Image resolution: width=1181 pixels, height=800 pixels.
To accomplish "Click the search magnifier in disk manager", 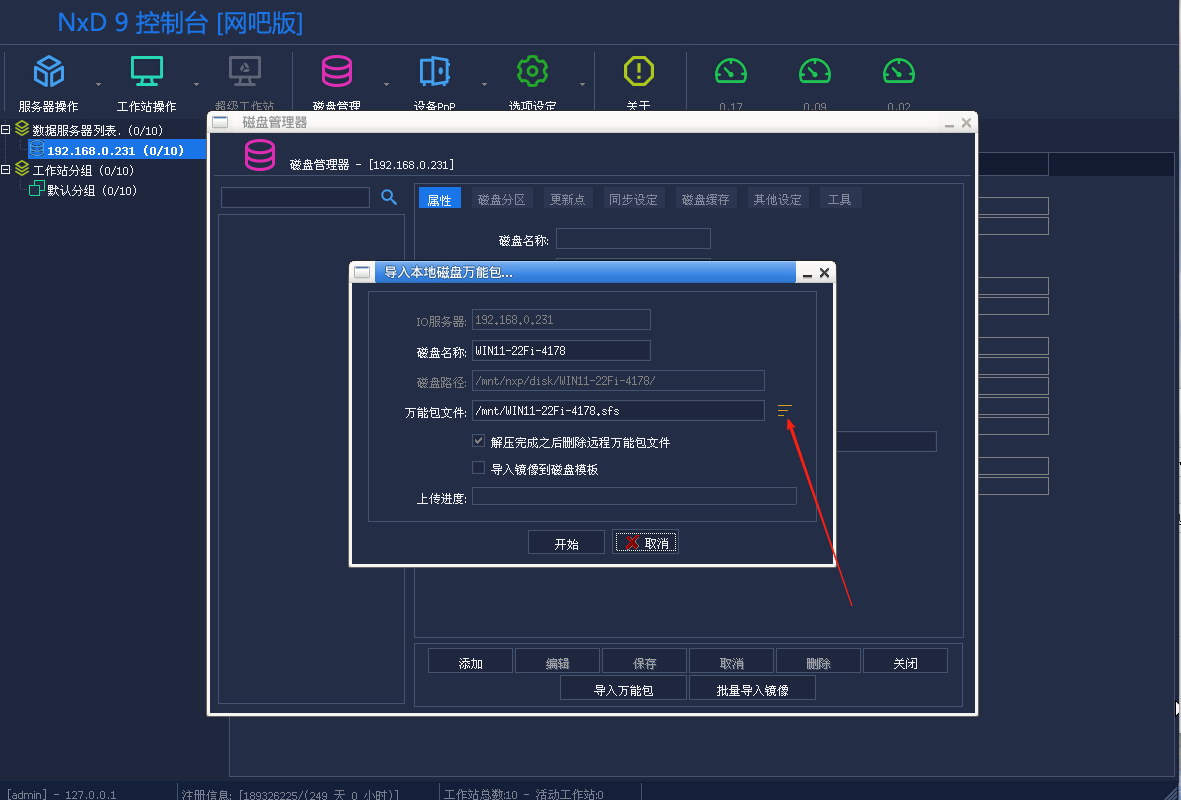I will pos(389,198).
